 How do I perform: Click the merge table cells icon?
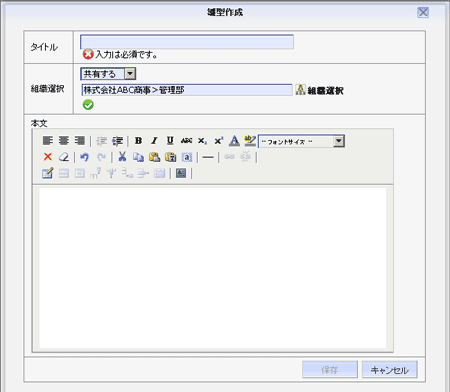tap(160, 173)
